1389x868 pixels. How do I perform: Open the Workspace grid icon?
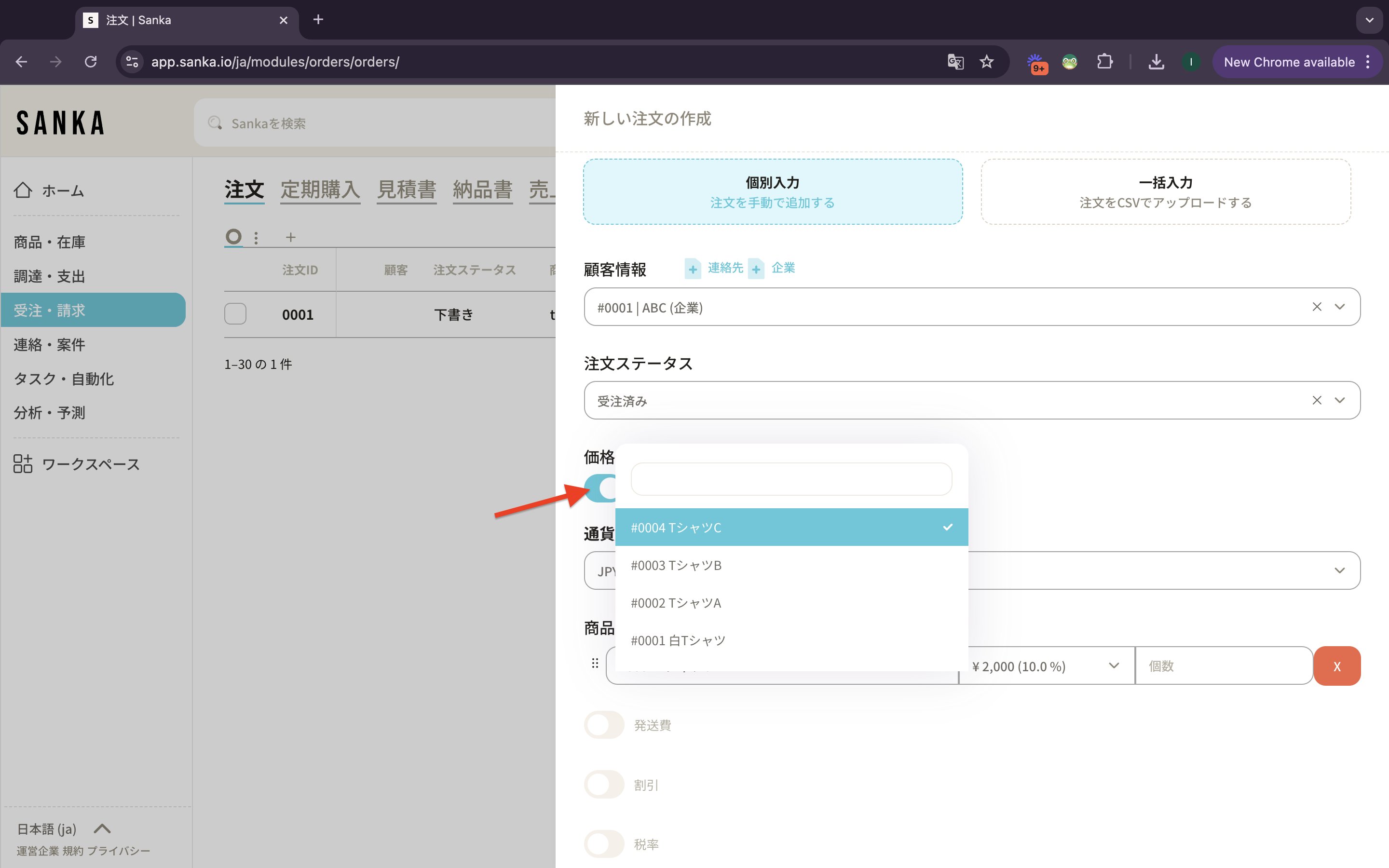(23, 463)
